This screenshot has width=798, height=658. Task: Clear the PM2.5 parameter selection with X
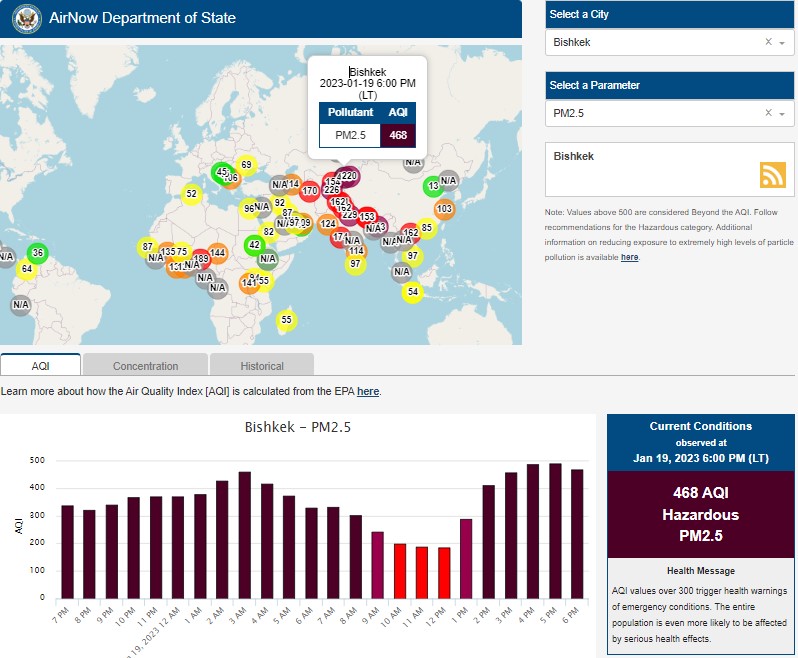click(768, 114)
